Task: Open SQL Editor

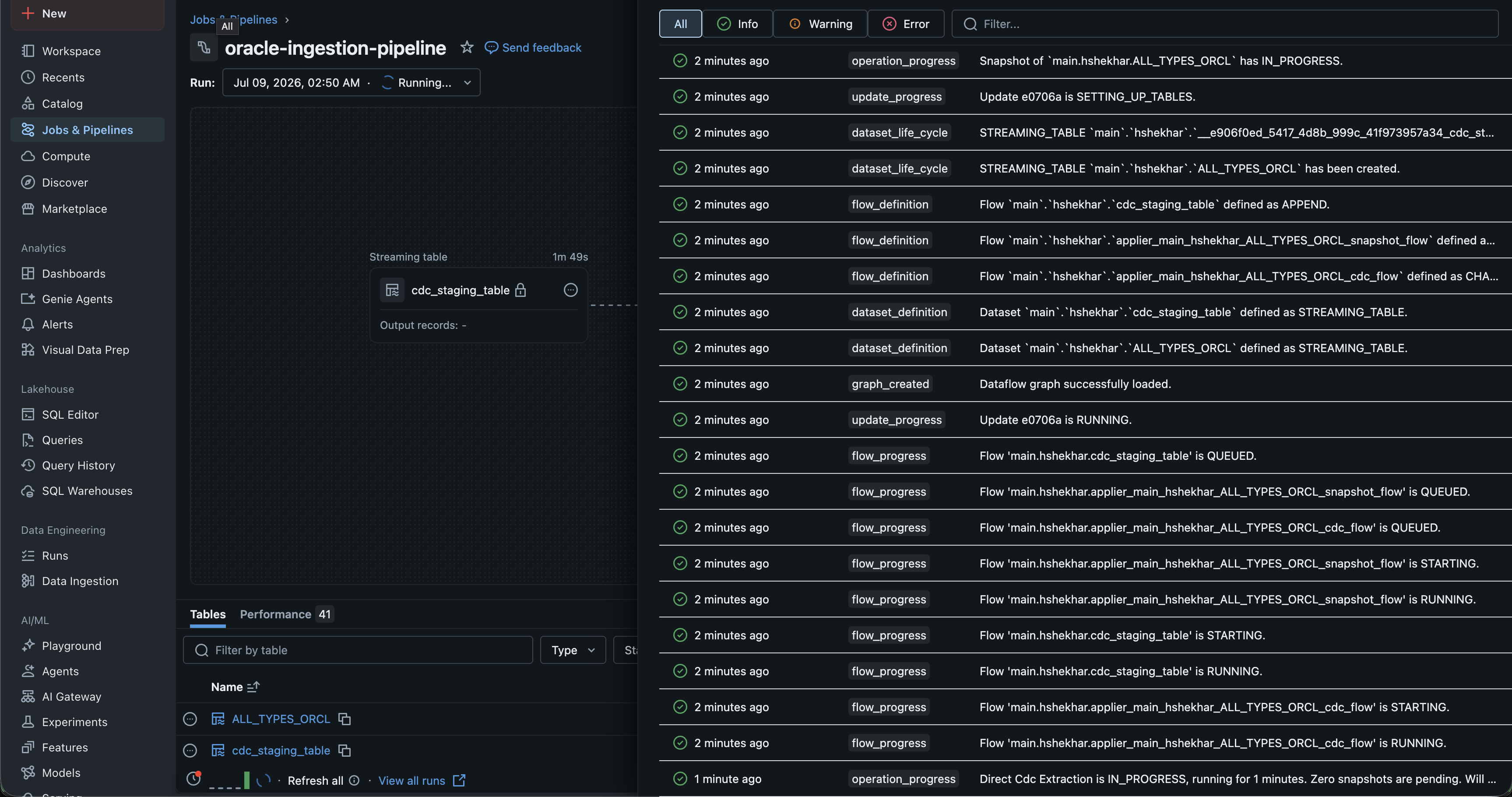Action: click(87, 415)
